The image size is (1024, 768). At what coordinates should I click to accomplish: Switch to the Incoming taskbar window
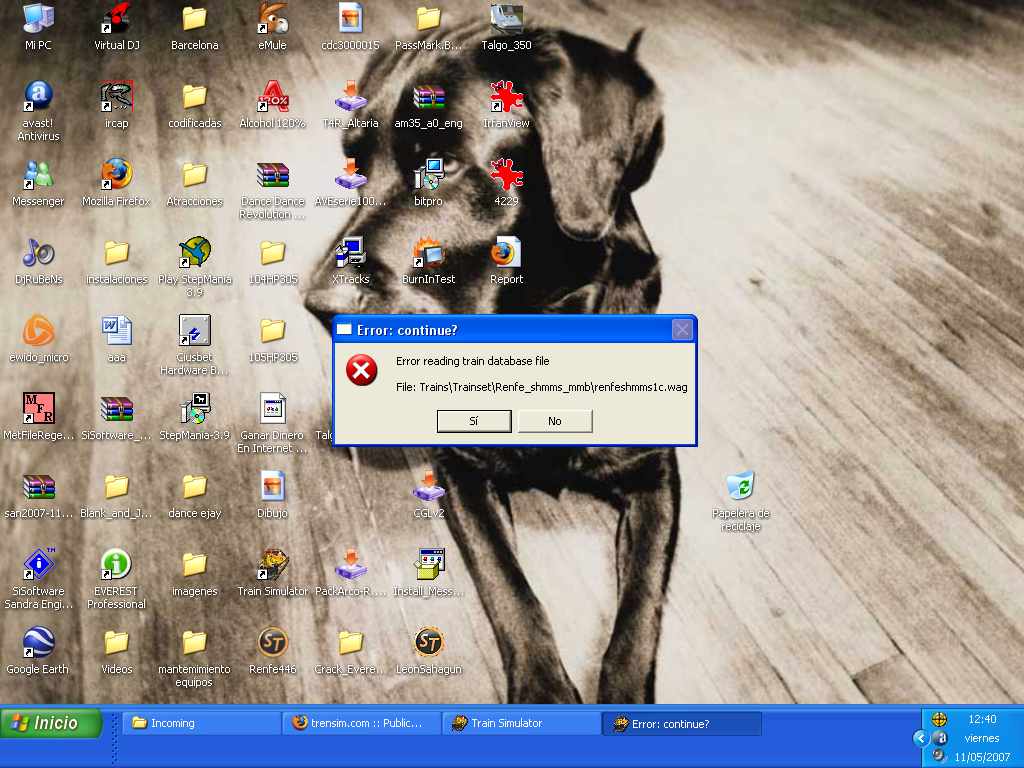click(x=201, y=723)
